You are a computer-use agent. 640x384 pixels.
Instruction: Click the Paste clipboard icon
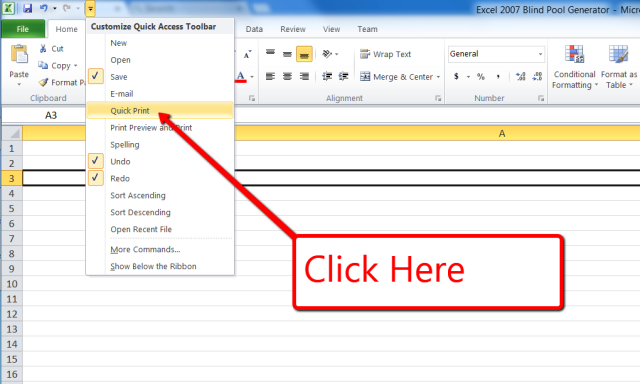click(x=19, y=54)
